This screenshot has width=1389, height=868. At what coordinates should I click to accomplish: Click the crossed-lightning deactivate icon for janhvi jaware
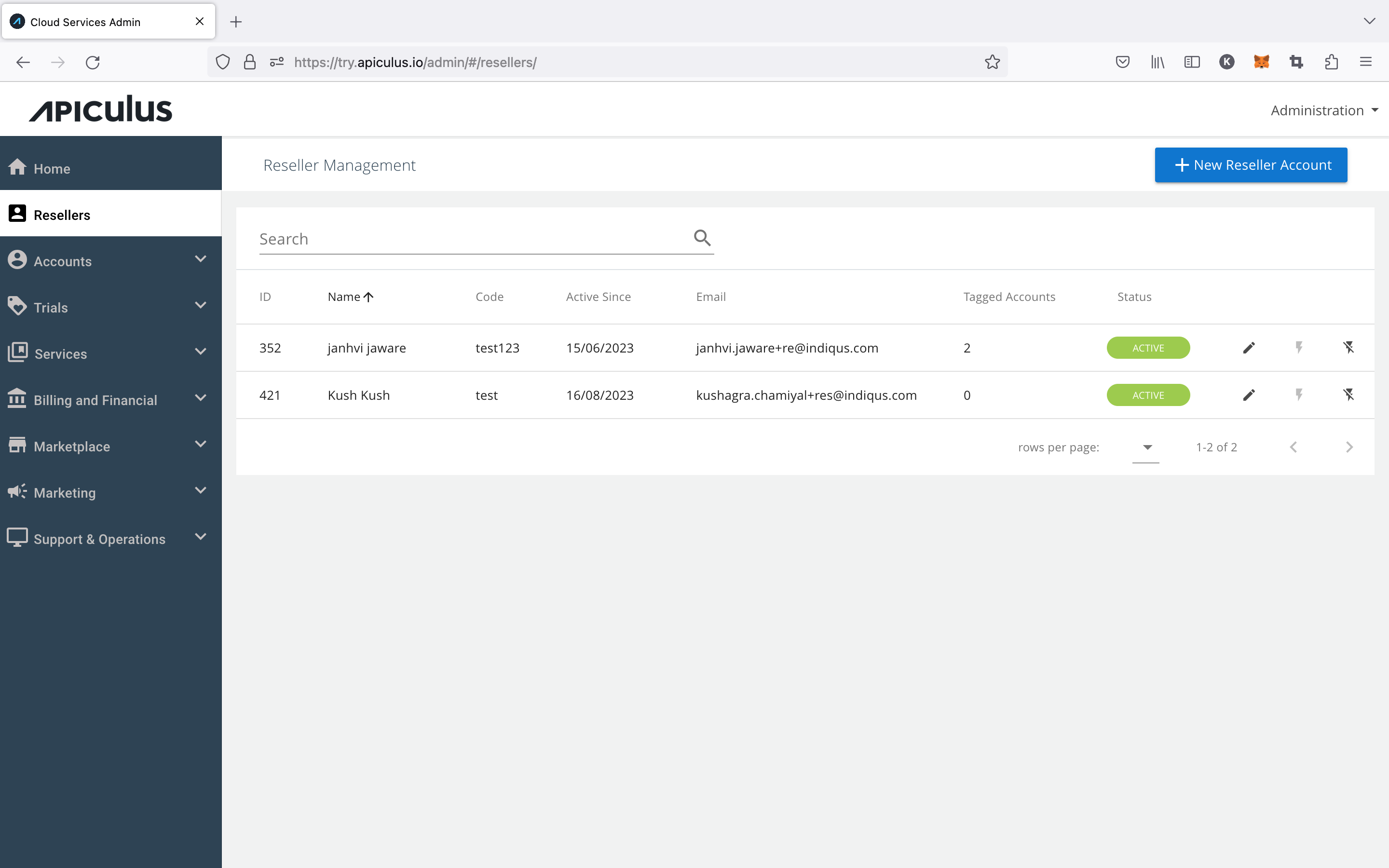(x=1348, y=347)
